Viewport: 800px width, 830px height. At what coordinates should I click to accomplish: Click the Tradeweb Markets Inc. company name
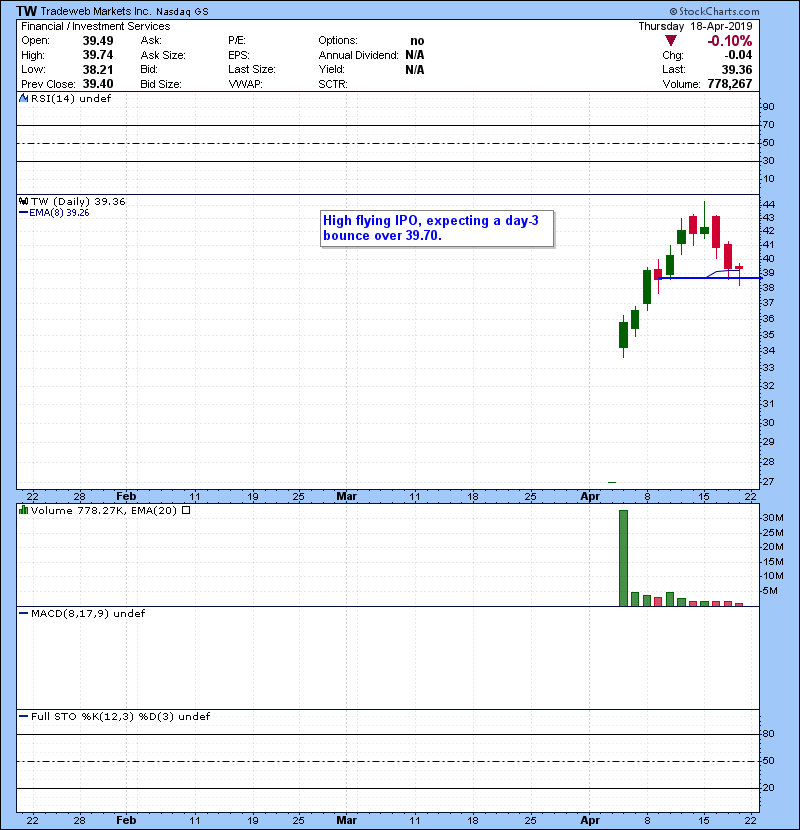pos(96,11)
